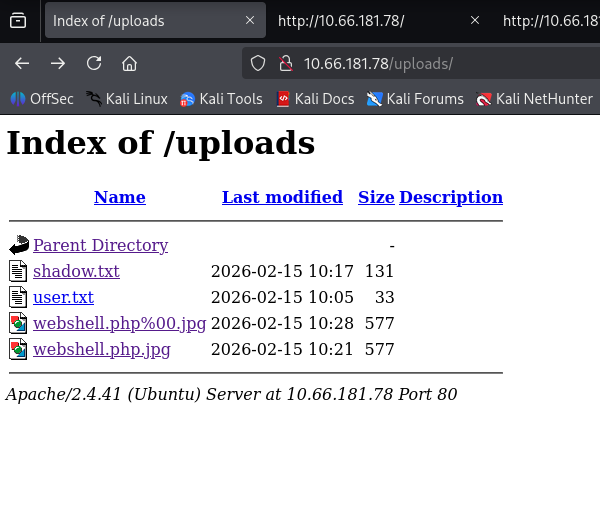
Task: Open the user.txt file link
Action: click(63, 297)
